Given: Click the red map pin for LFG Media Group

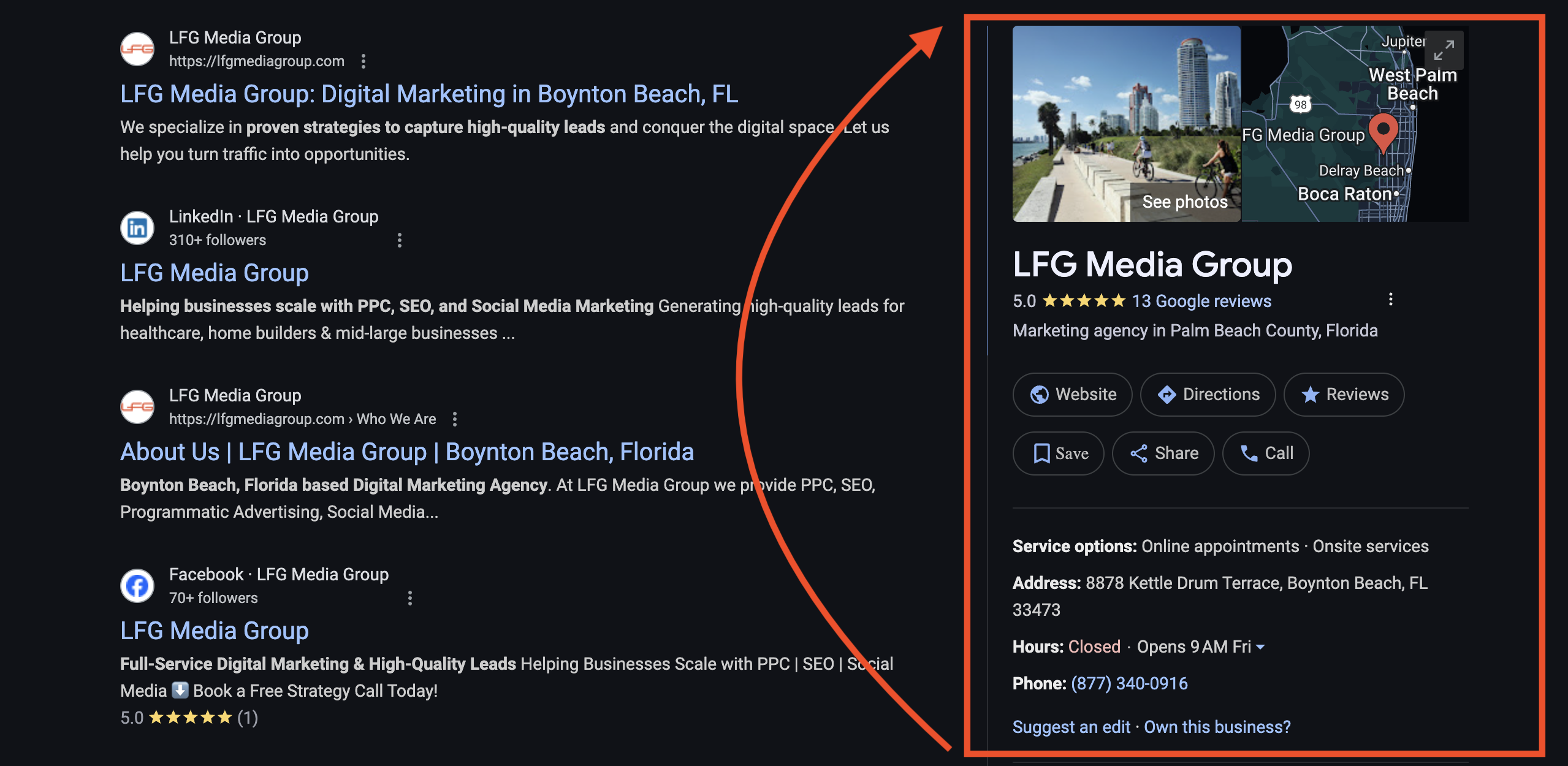Looking at the screenshot, I should tap(1383, 132).
